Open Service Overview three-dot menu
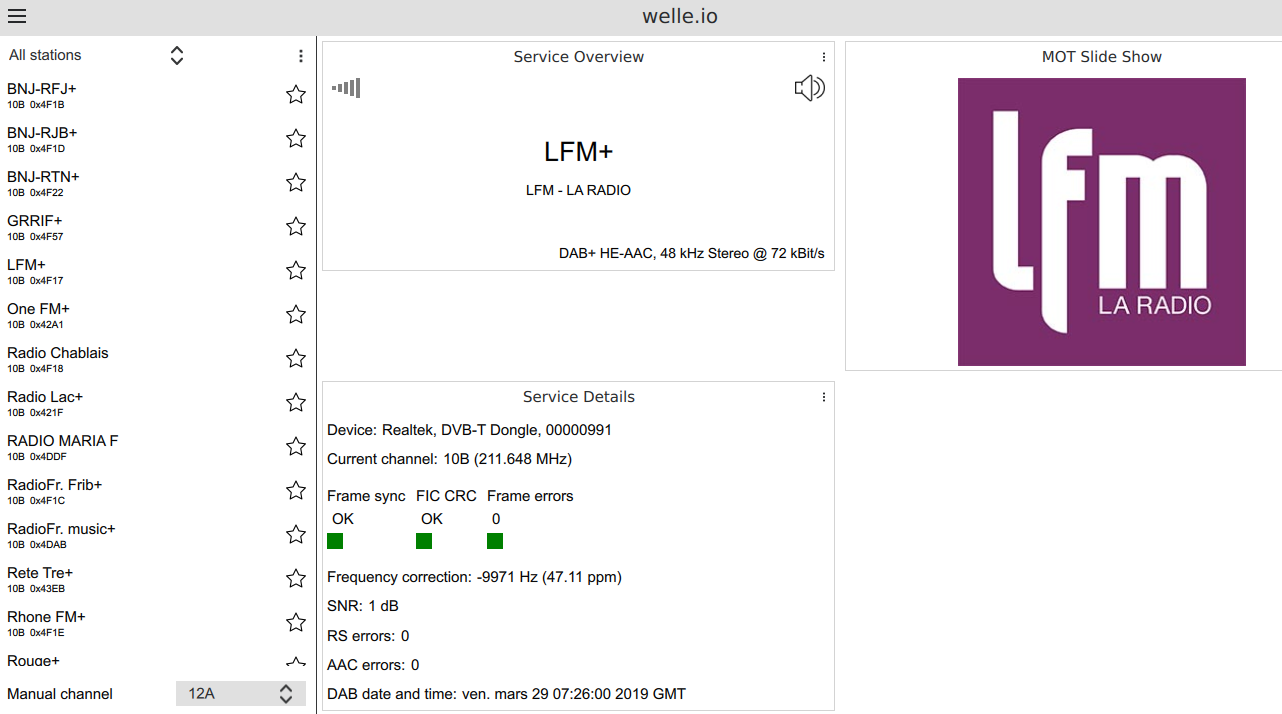The image size is (1282, 714). [824, 57]
